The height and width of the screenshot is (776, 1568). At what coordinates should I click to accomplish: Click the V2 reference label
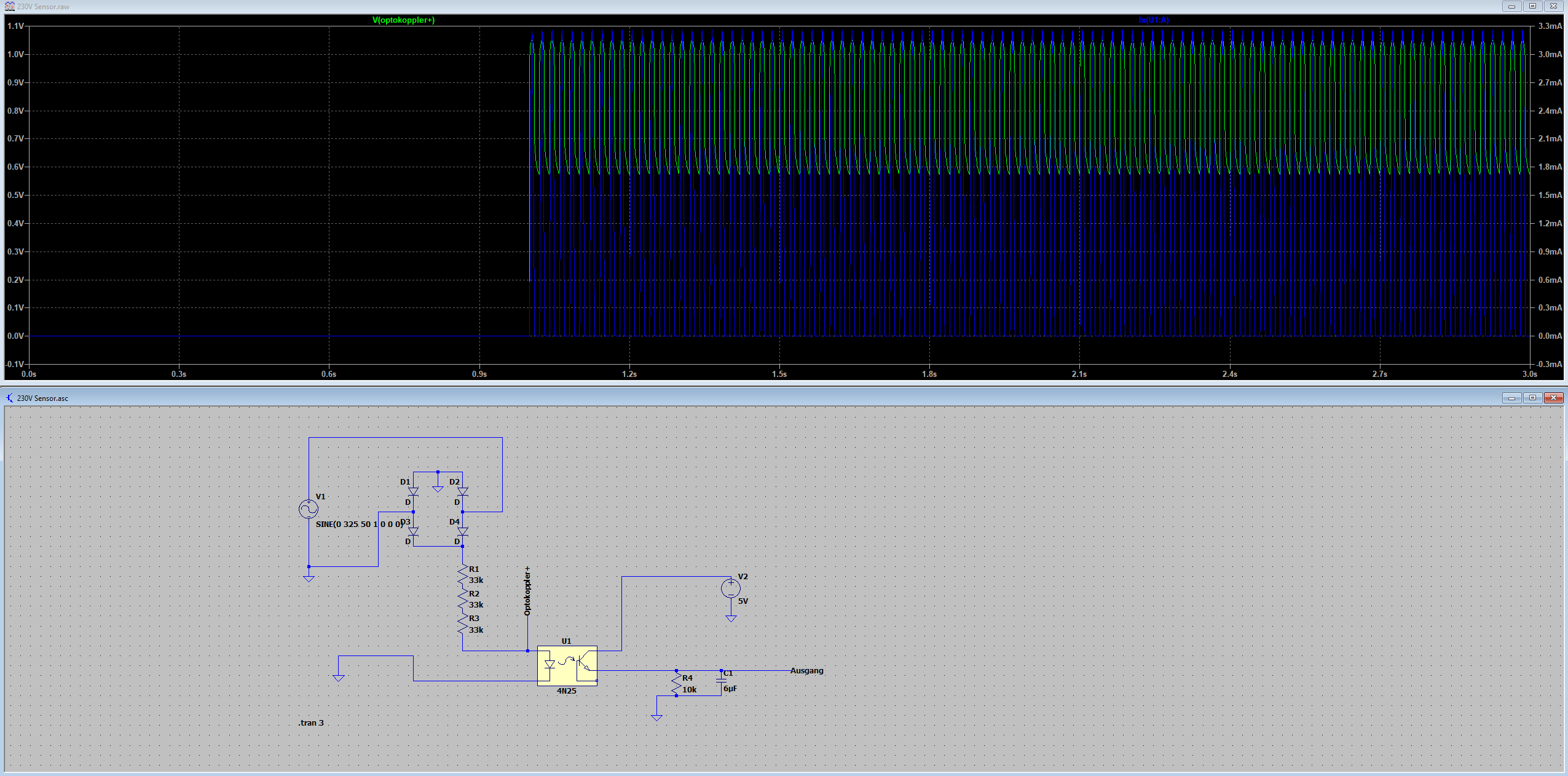click(743, 576)
